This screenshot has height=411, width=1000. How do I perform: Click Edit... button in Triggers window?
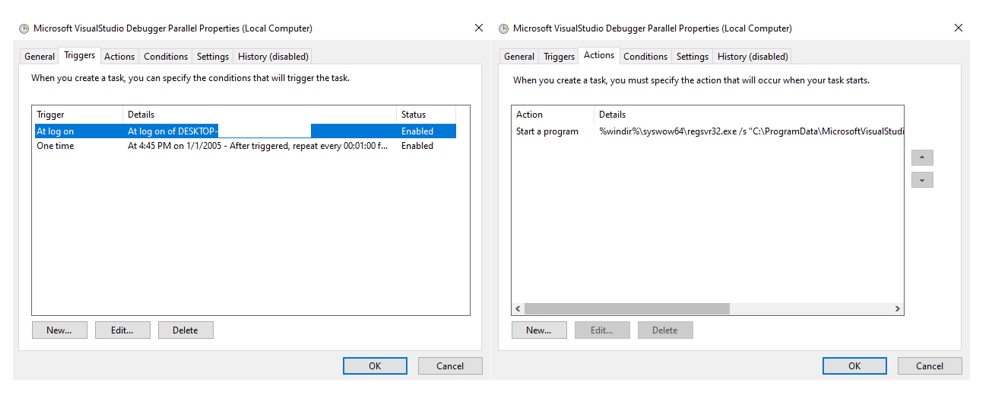pos(122,330)
